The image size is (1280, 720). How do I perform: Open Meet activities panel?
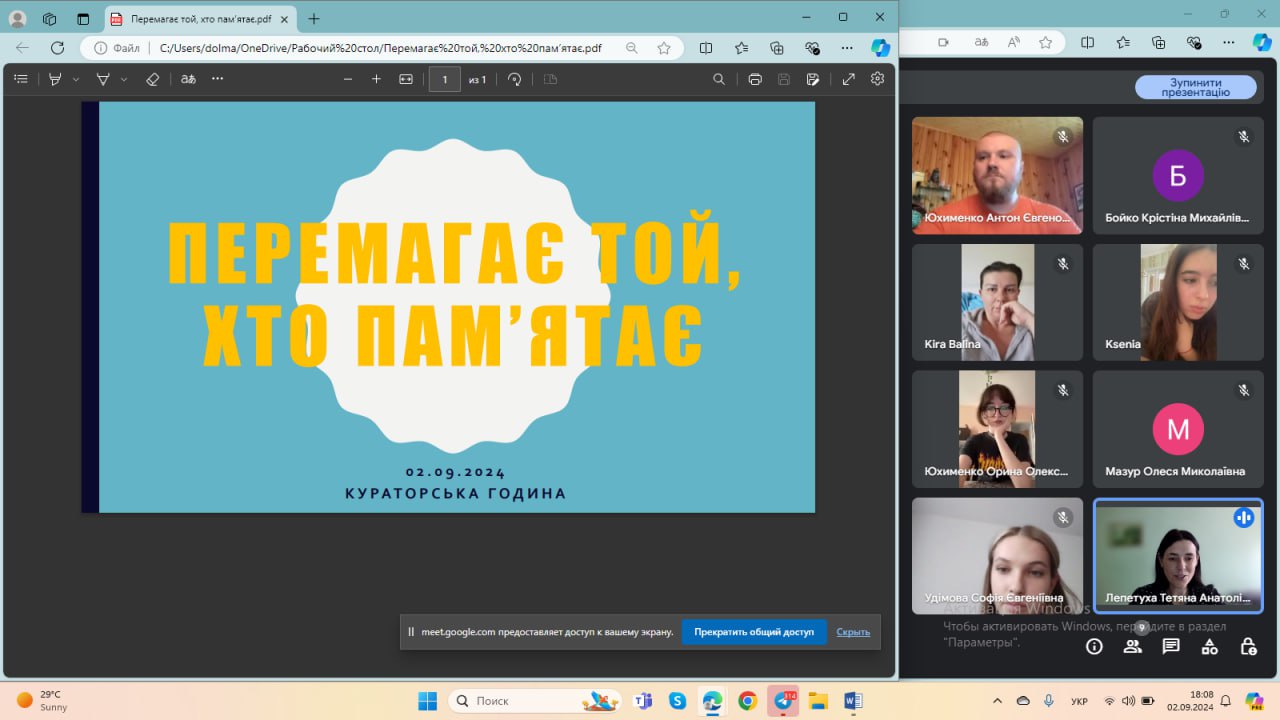(1210, 646)
